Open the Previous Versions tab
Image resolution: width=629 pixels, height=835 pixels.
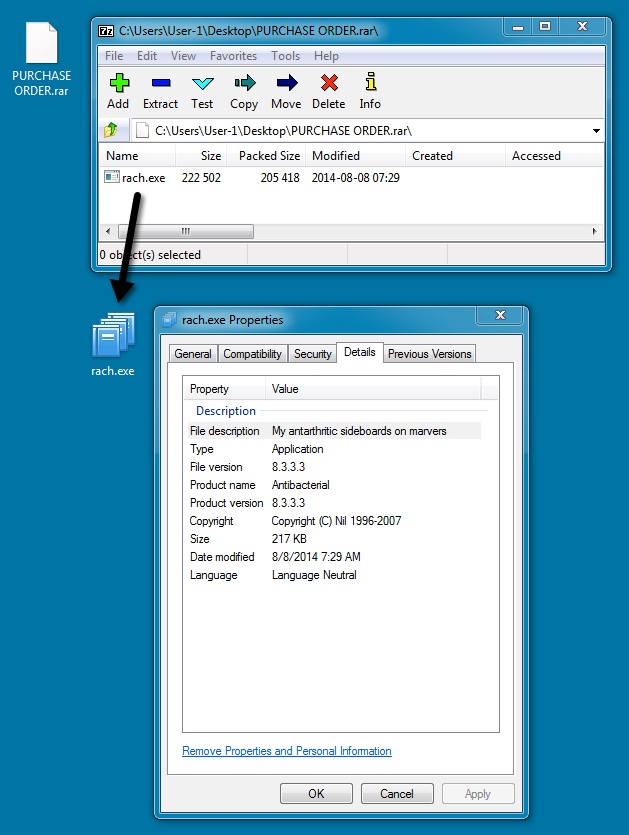[430, 354]
